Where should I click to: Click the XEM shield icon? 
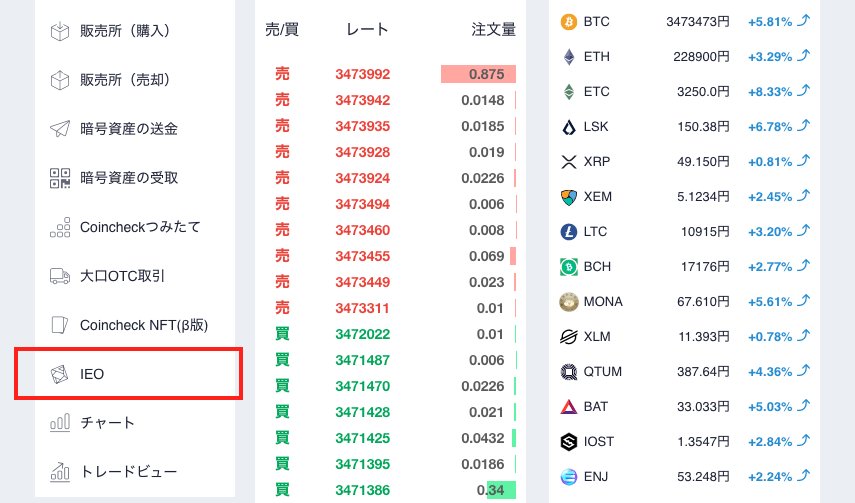569,197
